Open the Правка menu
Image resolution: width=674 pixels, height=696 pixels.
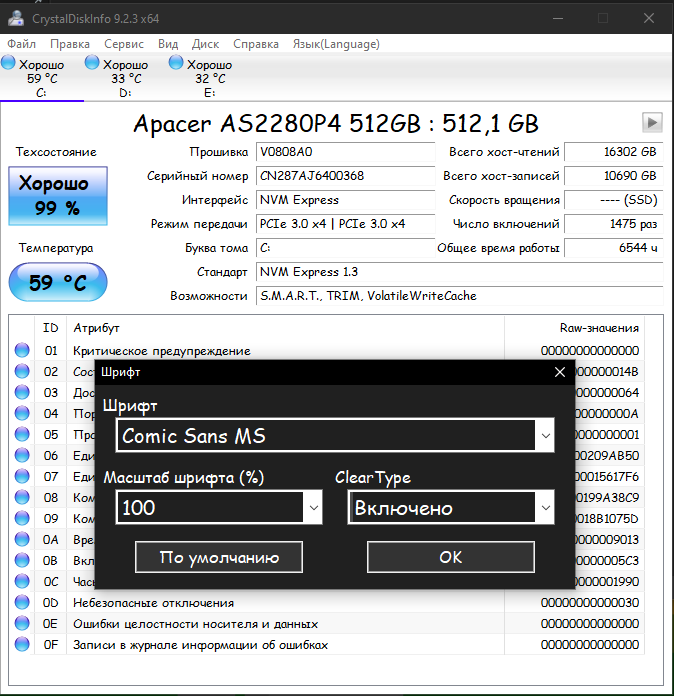(70, 44)
